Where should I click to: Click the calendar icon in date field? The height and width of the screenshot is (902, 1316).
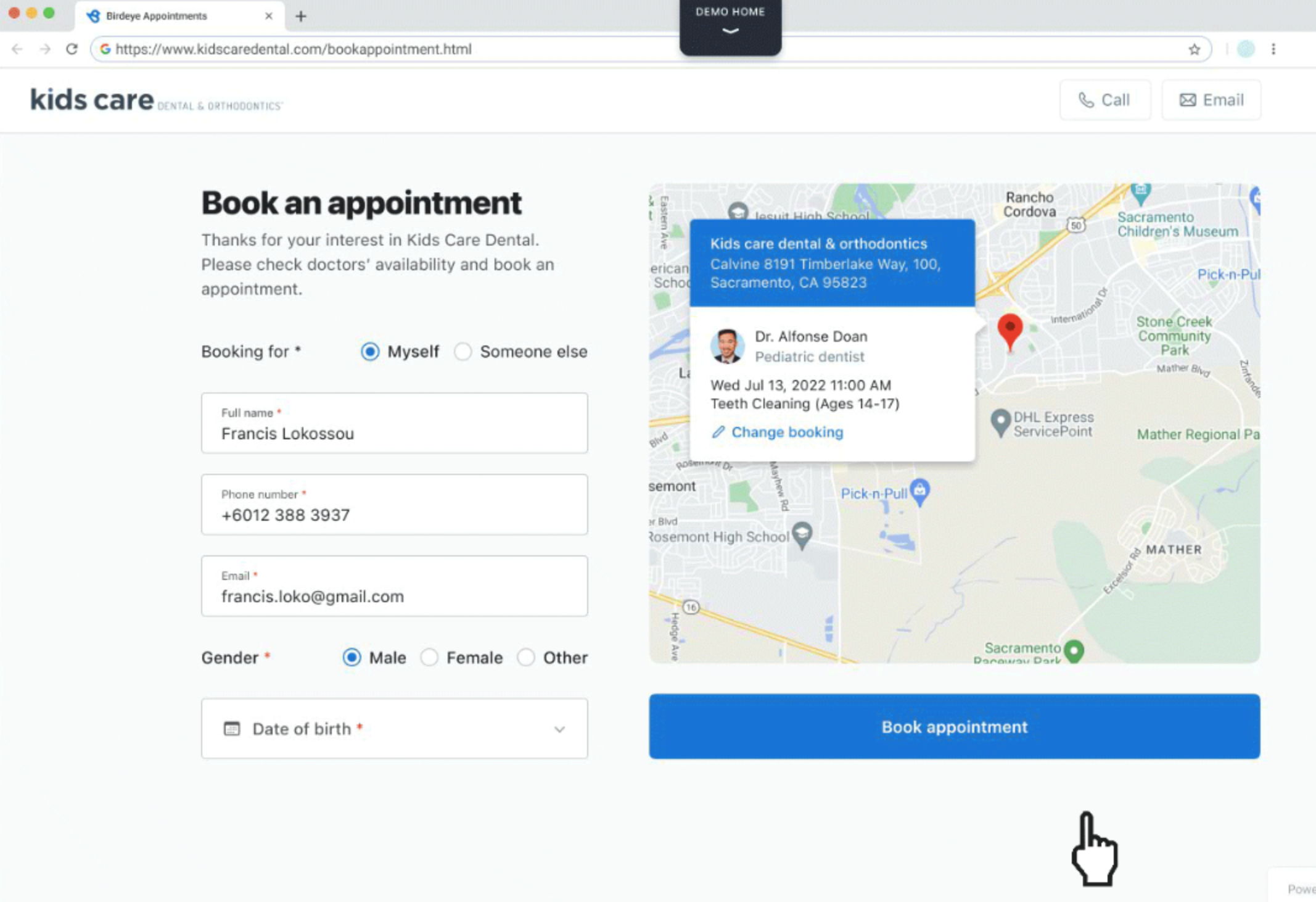[x=231, y=728]
